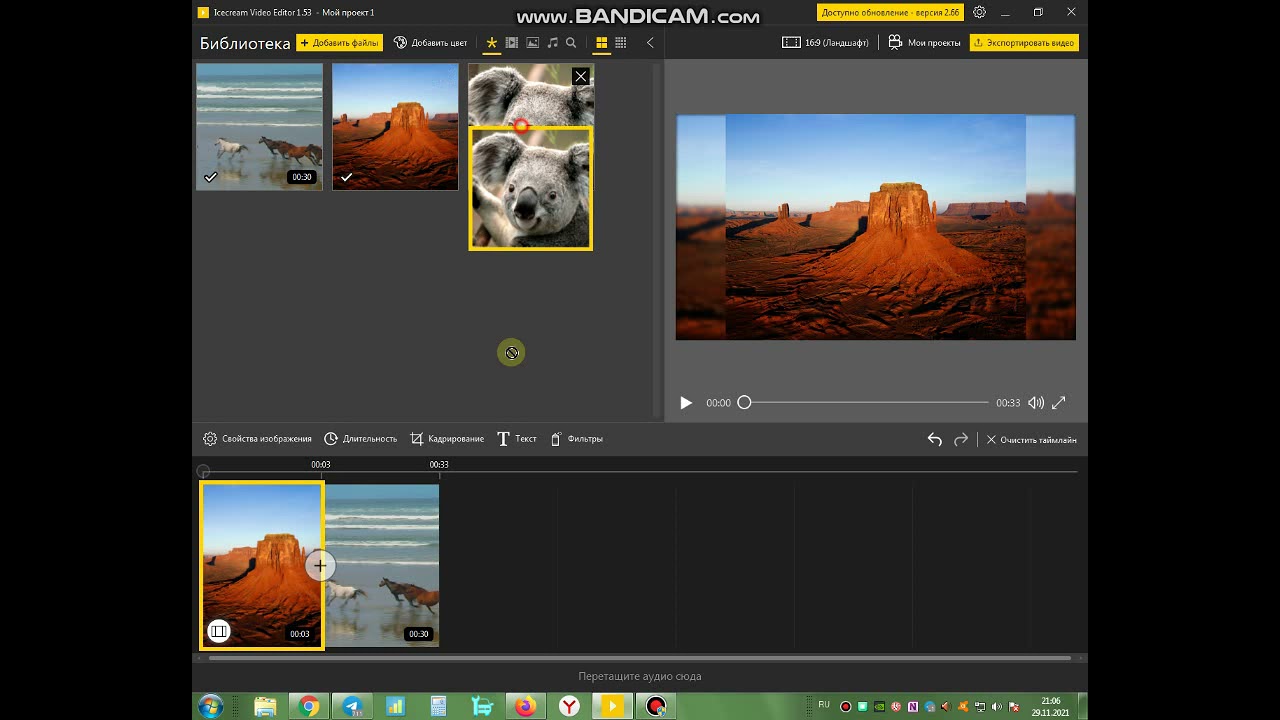This screenshot has height=720, width=1280.
Task: Click the timeline playhead at the start
Action: [x=203, y=471]
